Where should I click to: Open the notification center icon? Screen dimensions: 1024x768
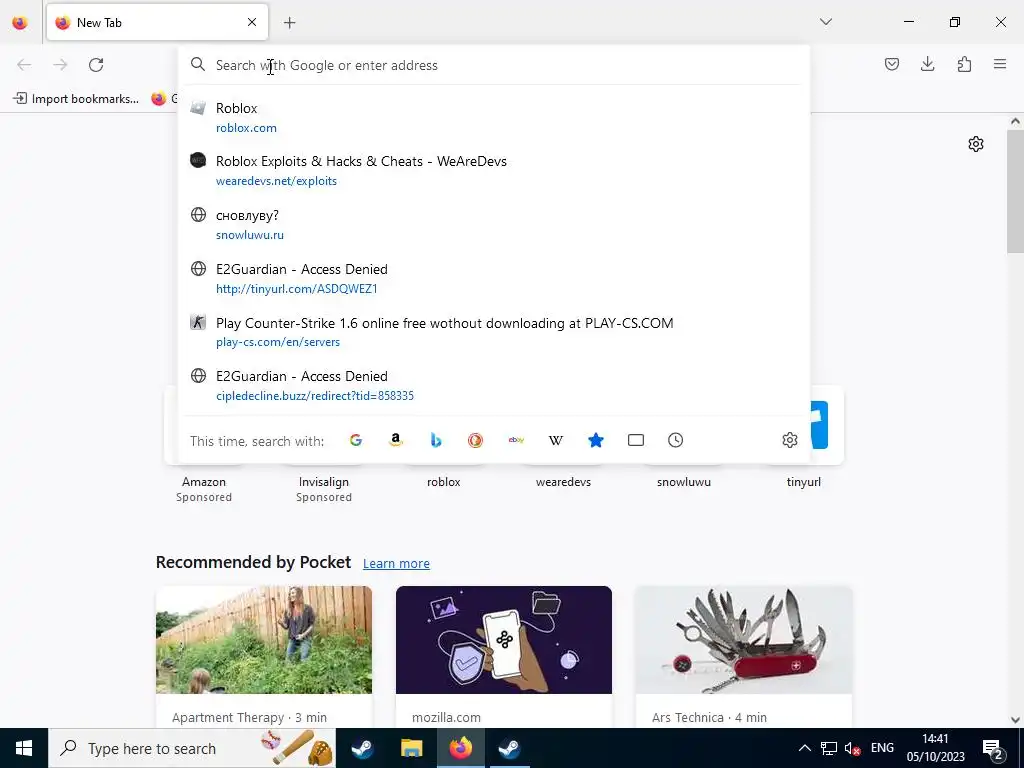[993, 748]
